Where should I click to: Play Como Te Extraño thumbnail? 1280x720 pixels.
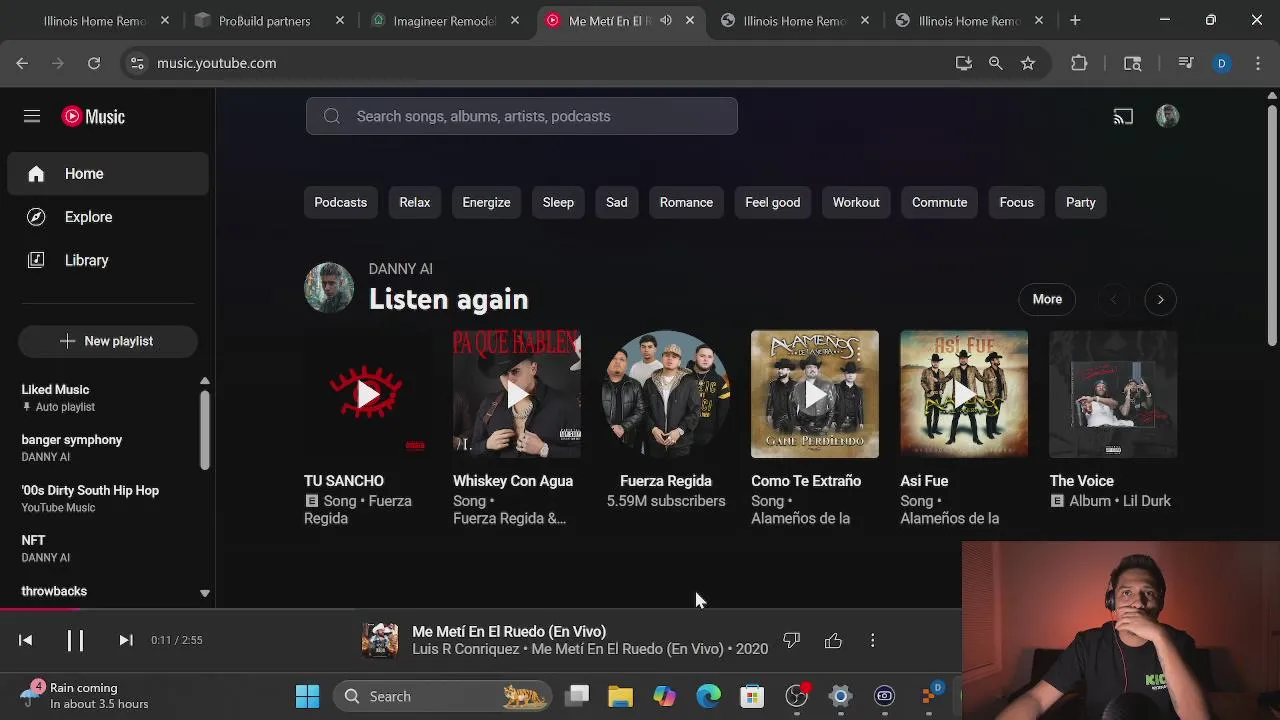(815, 394)
